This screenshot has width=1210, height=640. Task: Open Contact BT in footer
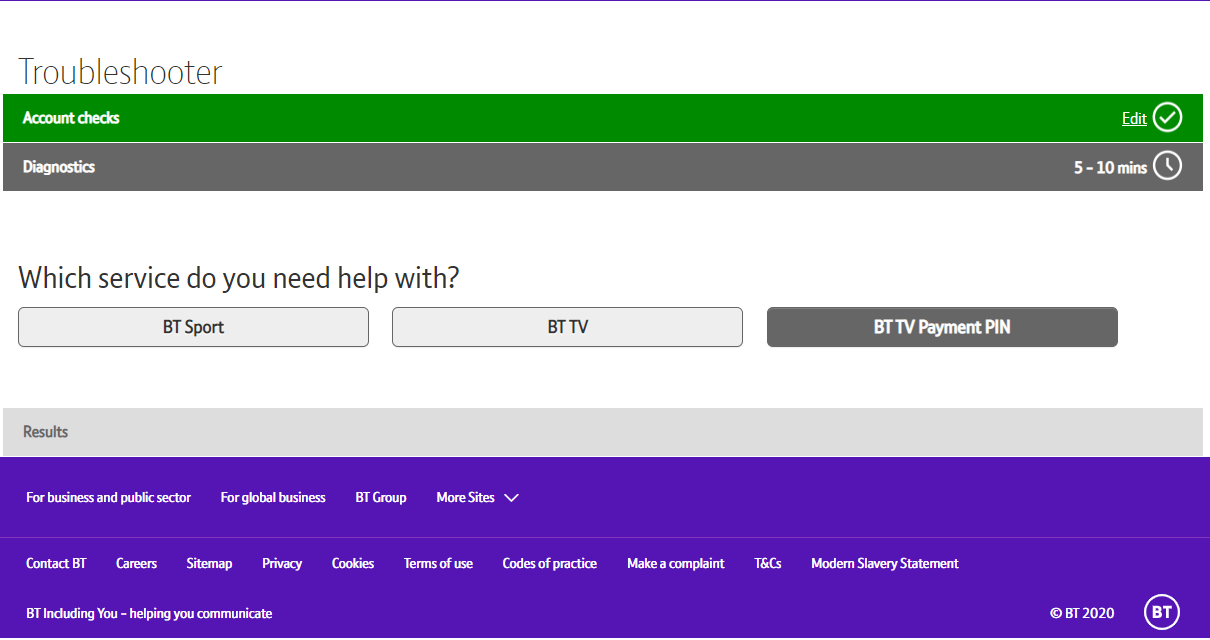[56, 564]
